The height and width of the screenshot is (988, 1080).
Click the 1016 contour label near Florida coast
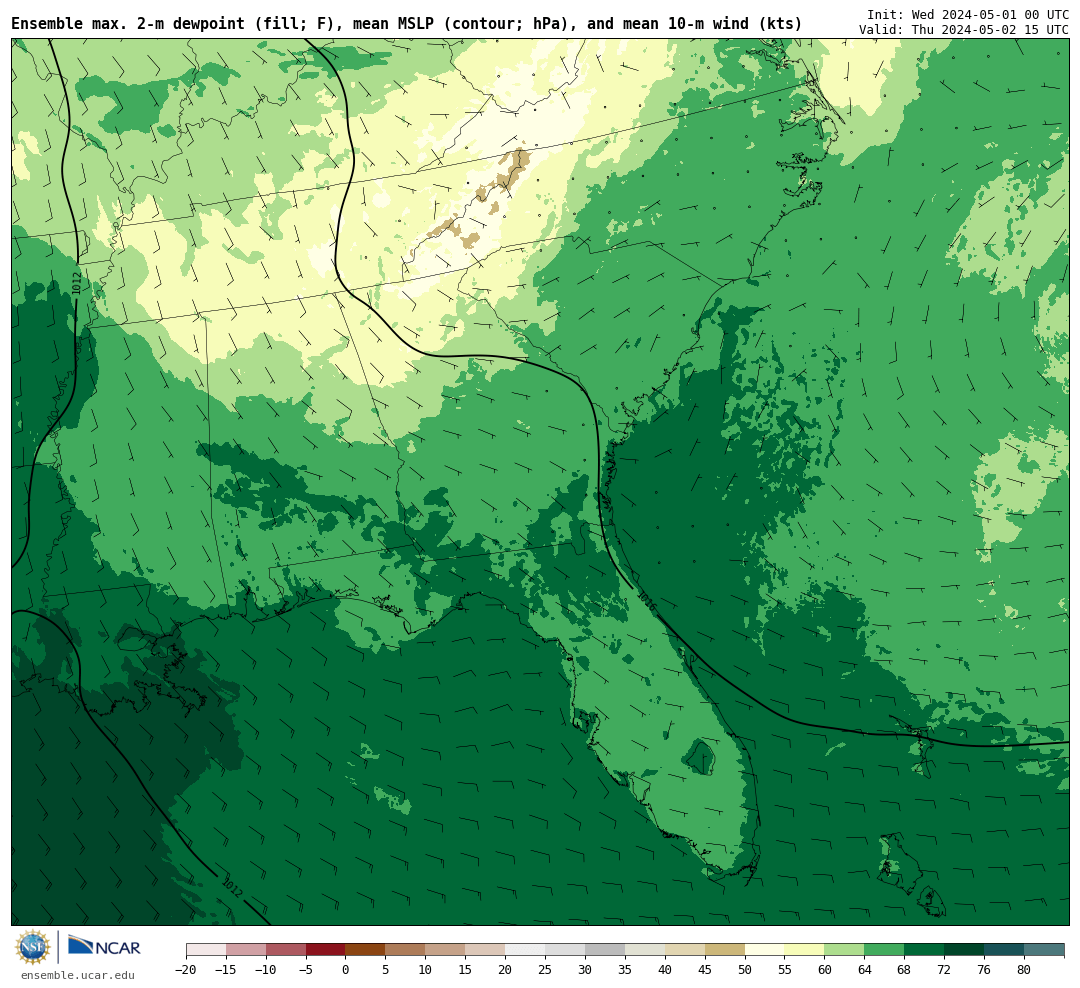pyautogui.click(x=646, y=600)
